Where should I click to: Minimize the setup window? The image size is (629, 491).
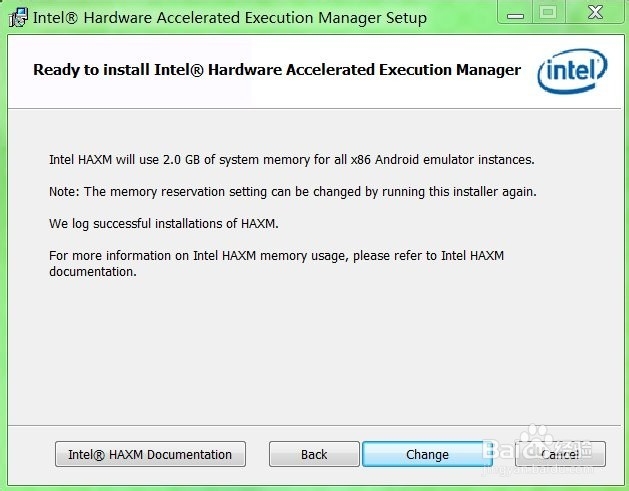515,13
